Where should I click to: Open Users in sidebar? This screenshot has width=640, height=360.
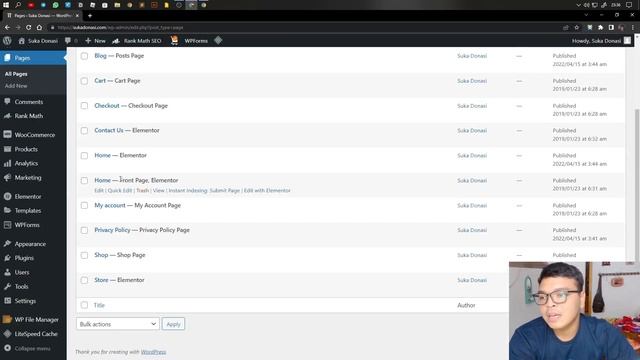22,272
